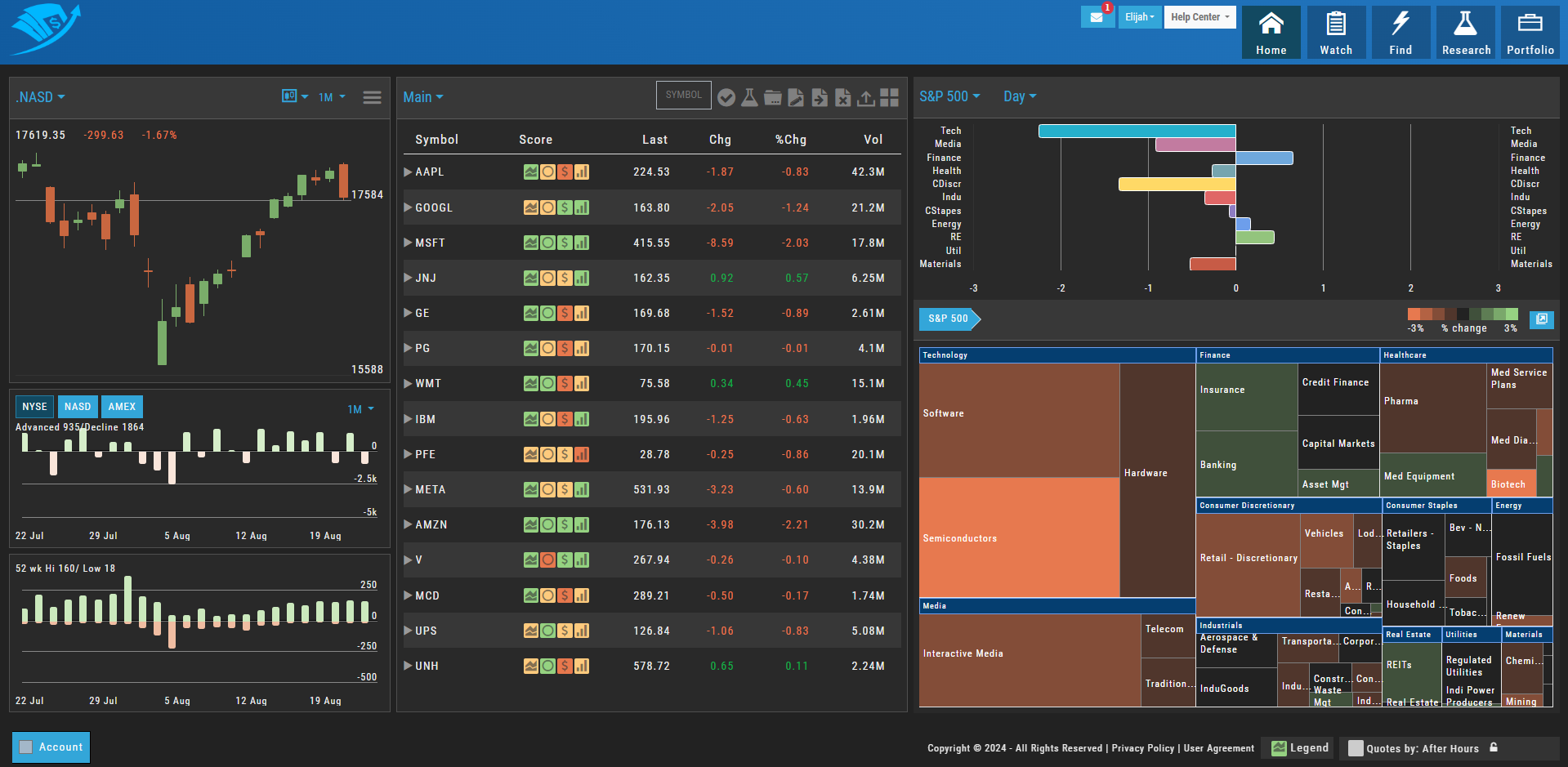
Task: Expand the JNJ row
Action: [x=408, y=278]
